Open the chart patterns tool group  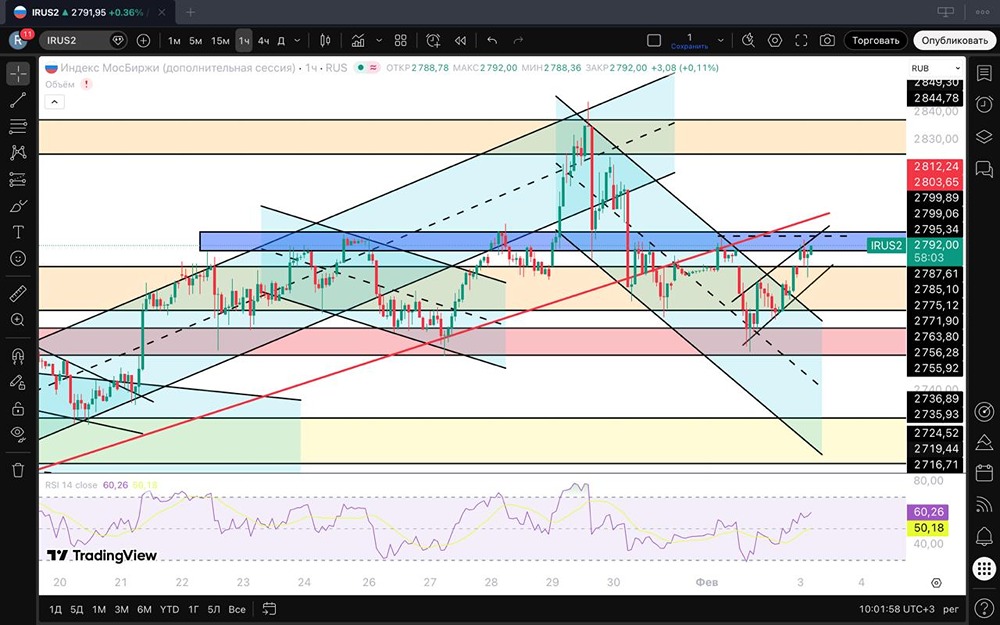coord(18,152)
